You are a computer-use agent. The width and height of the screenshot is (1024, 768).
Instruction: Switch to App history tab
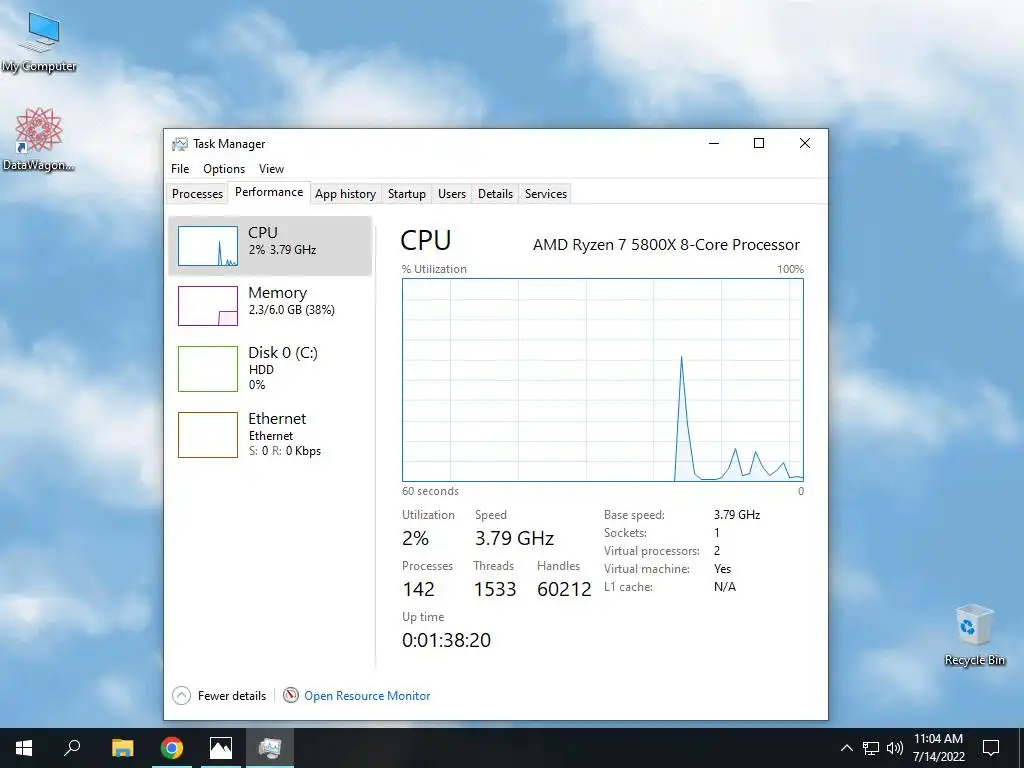coord(345,194)
